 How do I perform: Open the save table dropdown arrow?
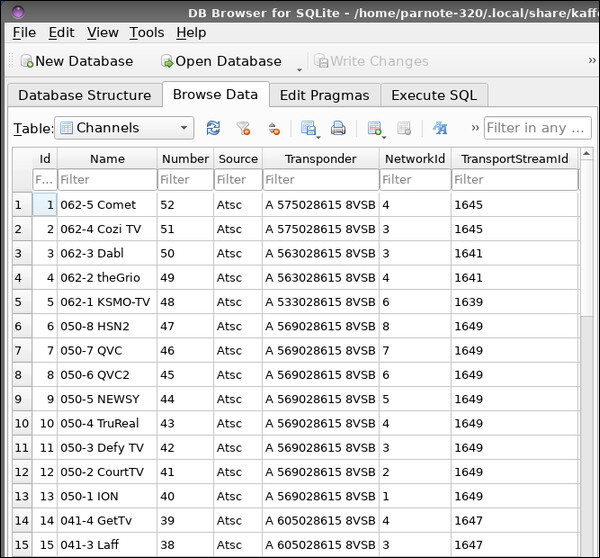click(318, 137)
